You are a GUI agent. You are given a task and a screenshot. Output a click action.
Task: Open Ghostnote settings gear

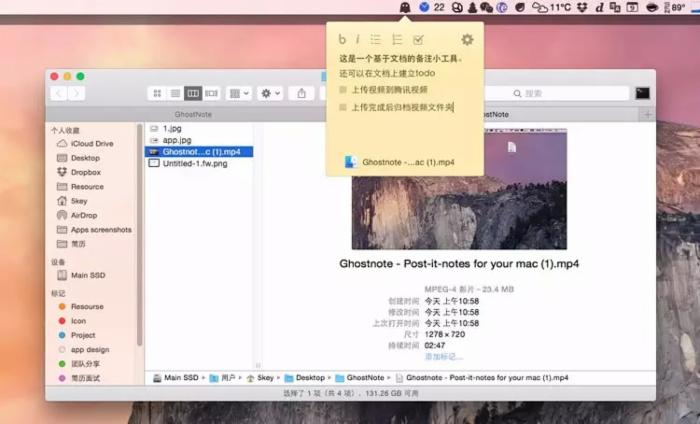[467, 40]
